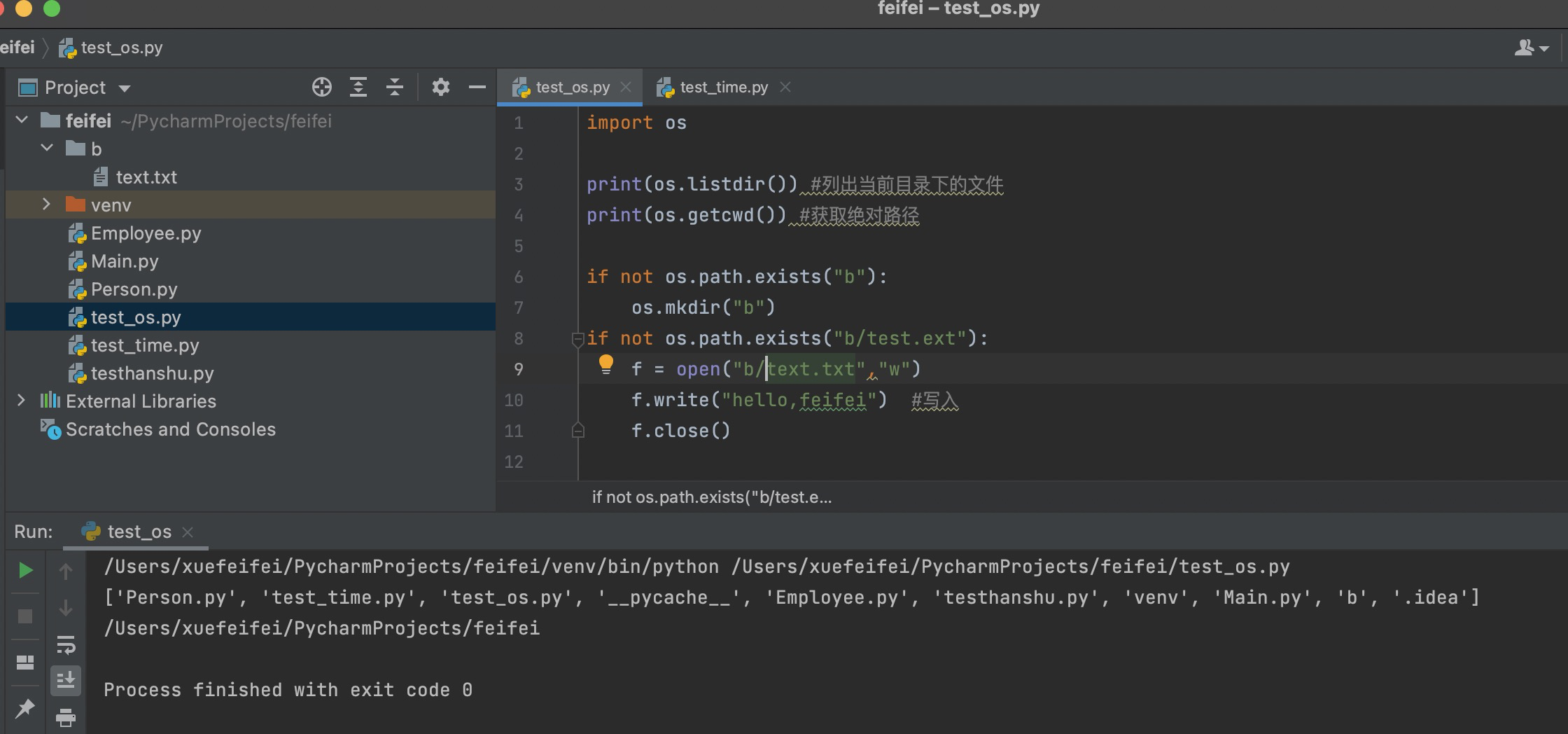Open the user account icon dropdown
The image size is (1568, 734).
coord(1531,48)
